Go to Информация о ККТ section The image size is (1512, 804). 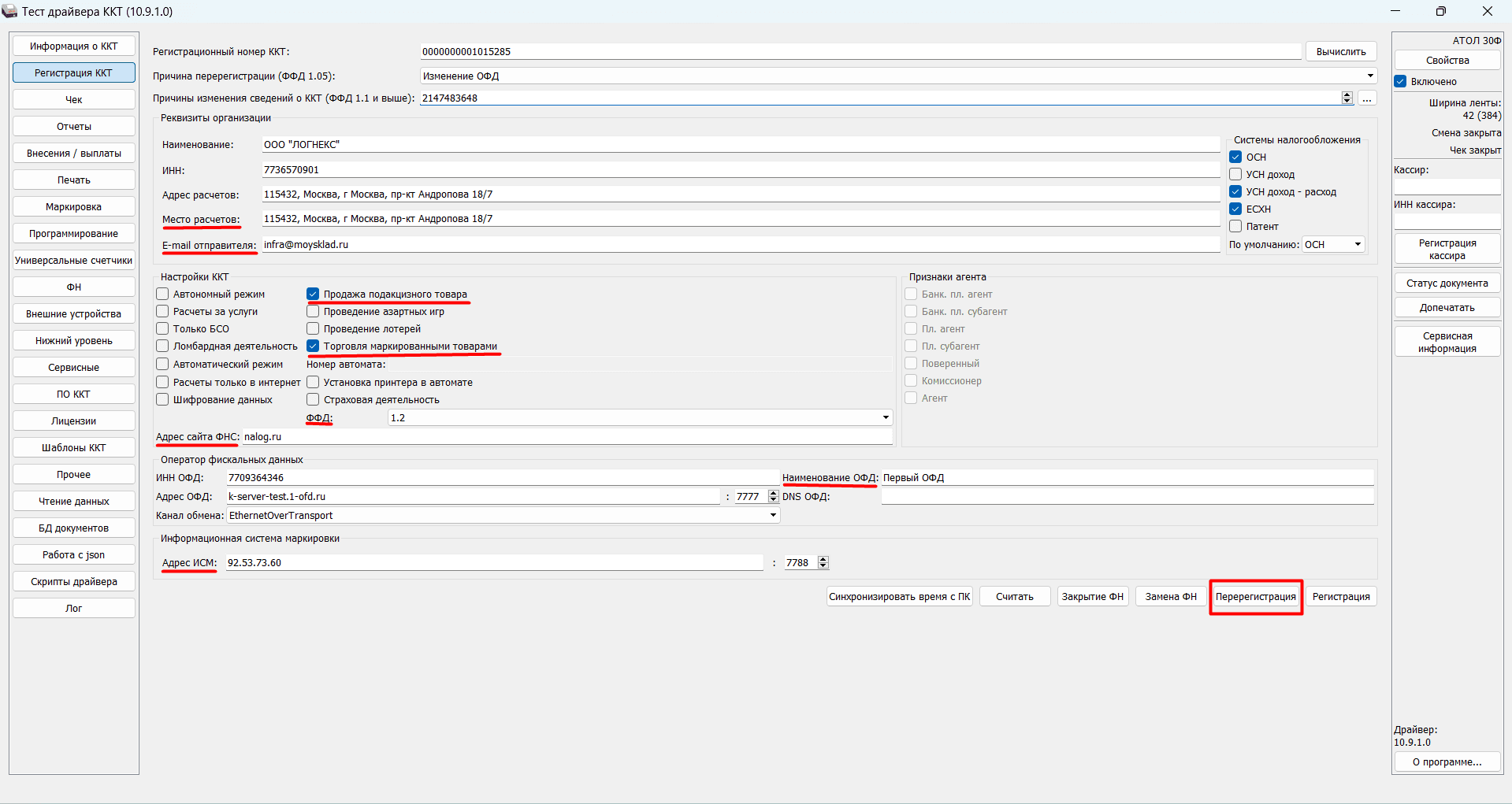tap(74, 46)
